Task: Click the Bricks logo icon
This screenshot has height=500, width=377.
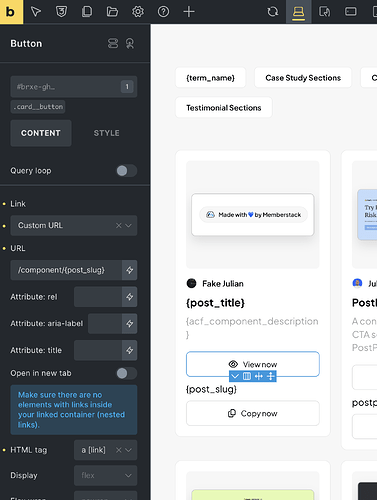Action: pyautogui.click(x=11, y=12)
